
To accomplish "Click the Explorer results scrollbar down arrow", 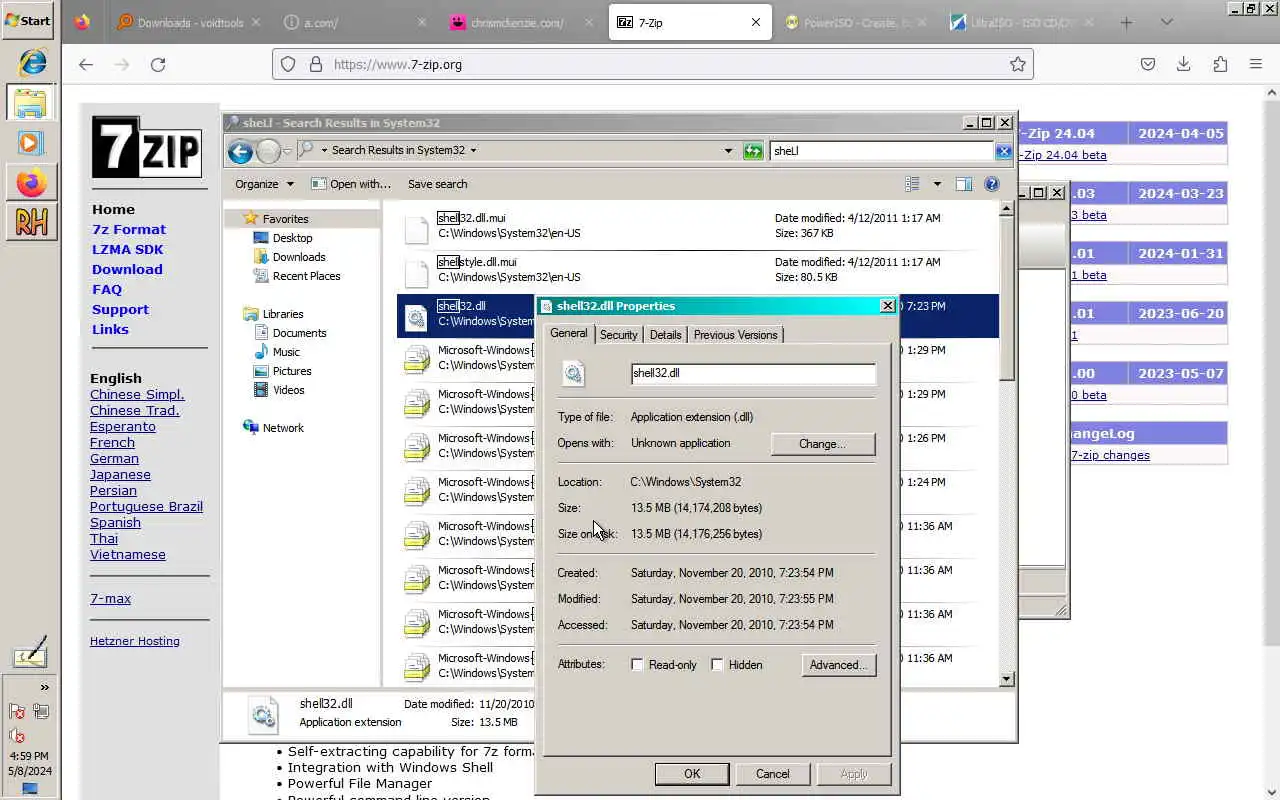I will pos(1007,679).
